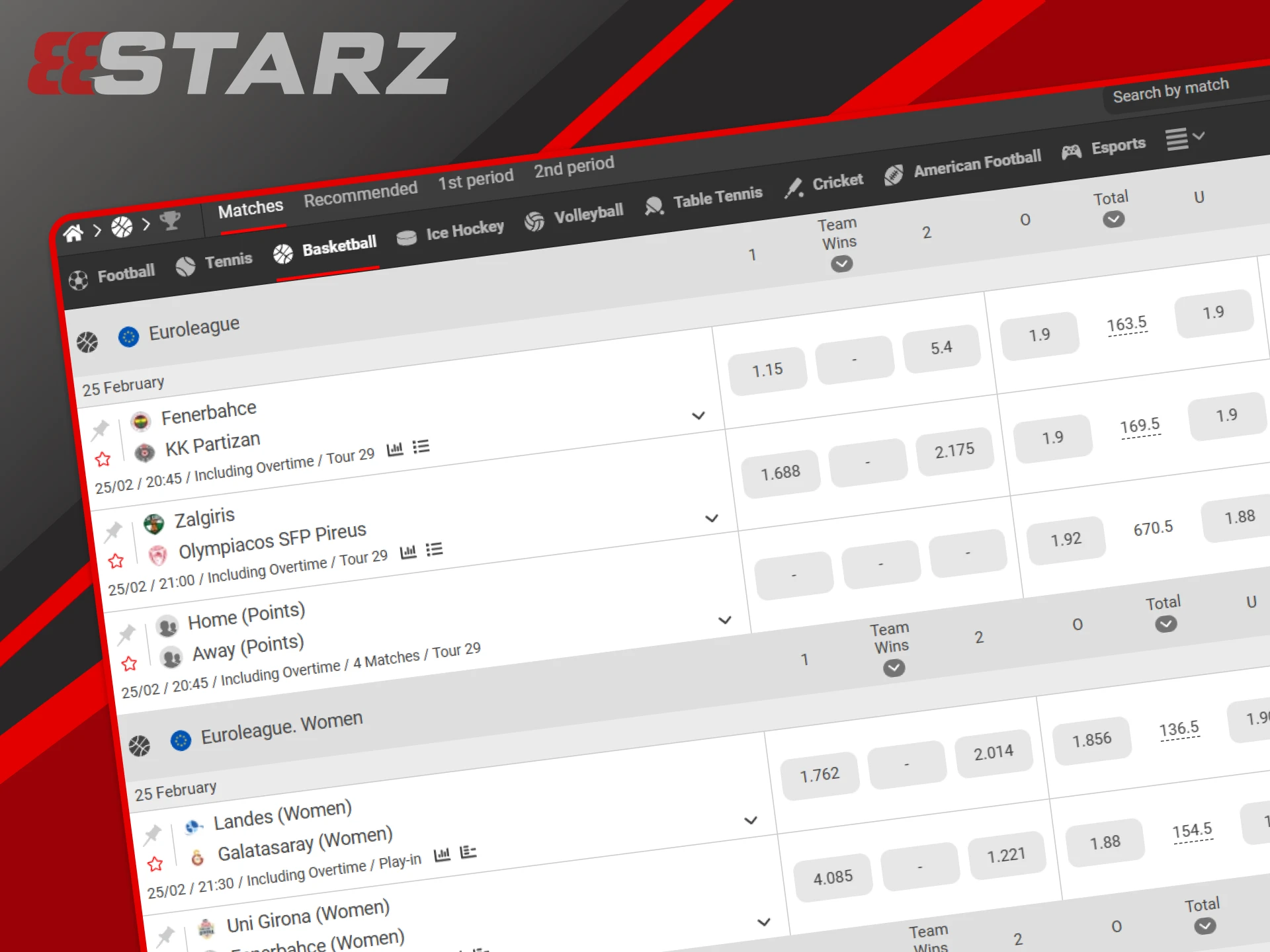Image resolution: width=1270 pixels, height=952 pixels.
Task: Click total line value 163.5
Action: (x=1126, y=325)
